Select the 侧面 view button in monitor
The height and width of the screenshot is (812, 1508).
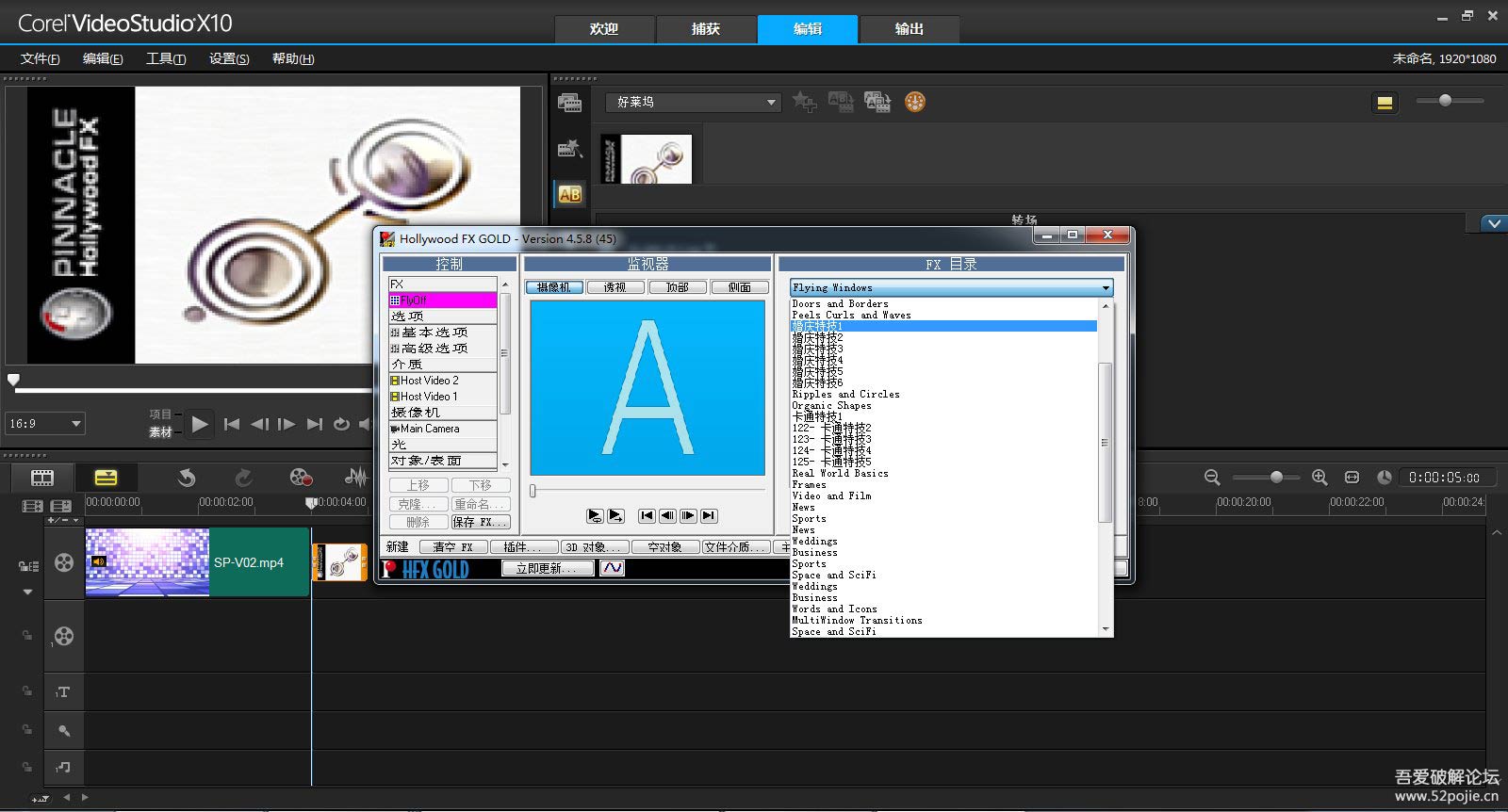pos(740,287)
